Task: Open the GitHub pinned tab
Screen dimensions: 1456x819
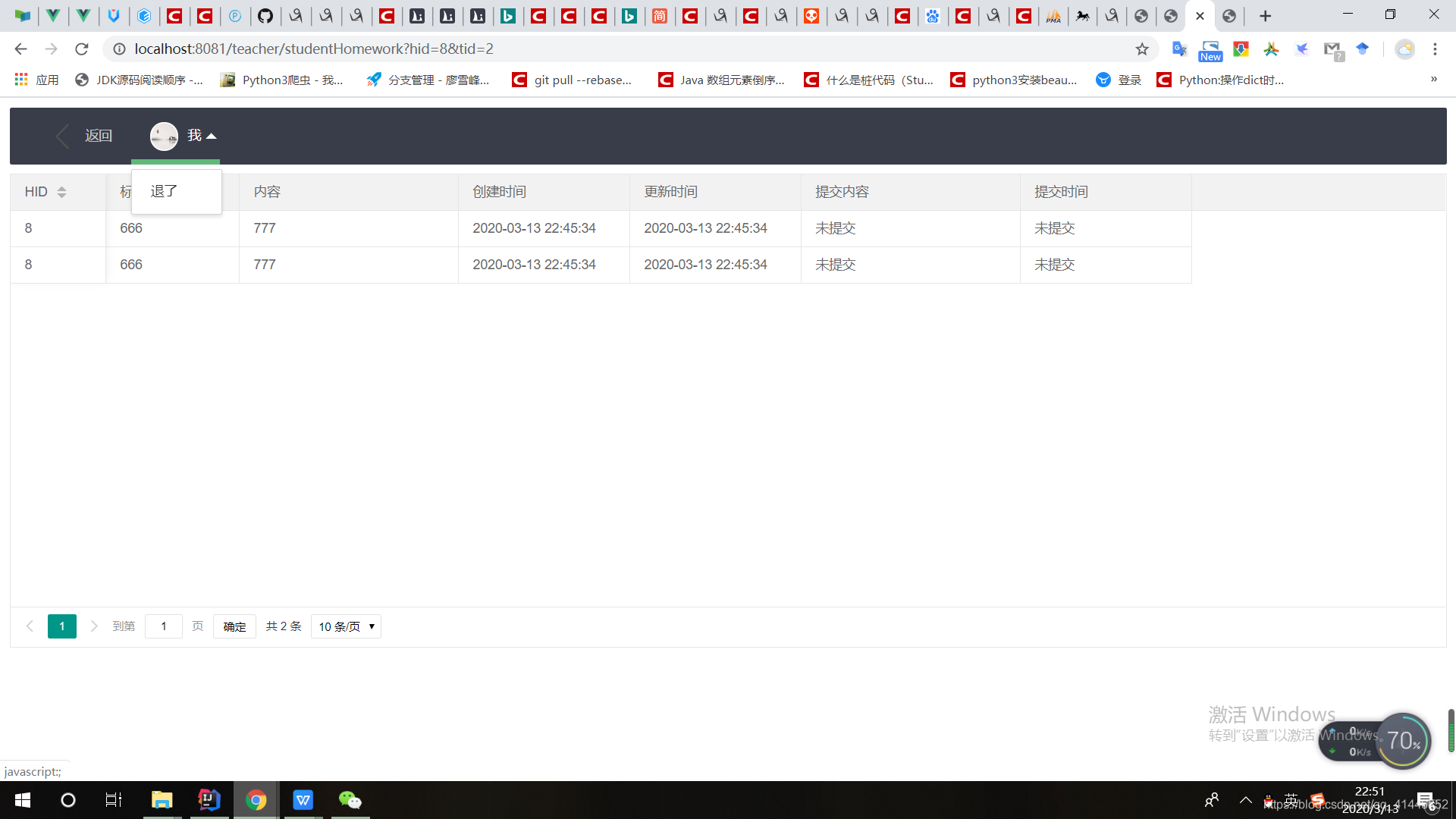Action: (265, 16)
